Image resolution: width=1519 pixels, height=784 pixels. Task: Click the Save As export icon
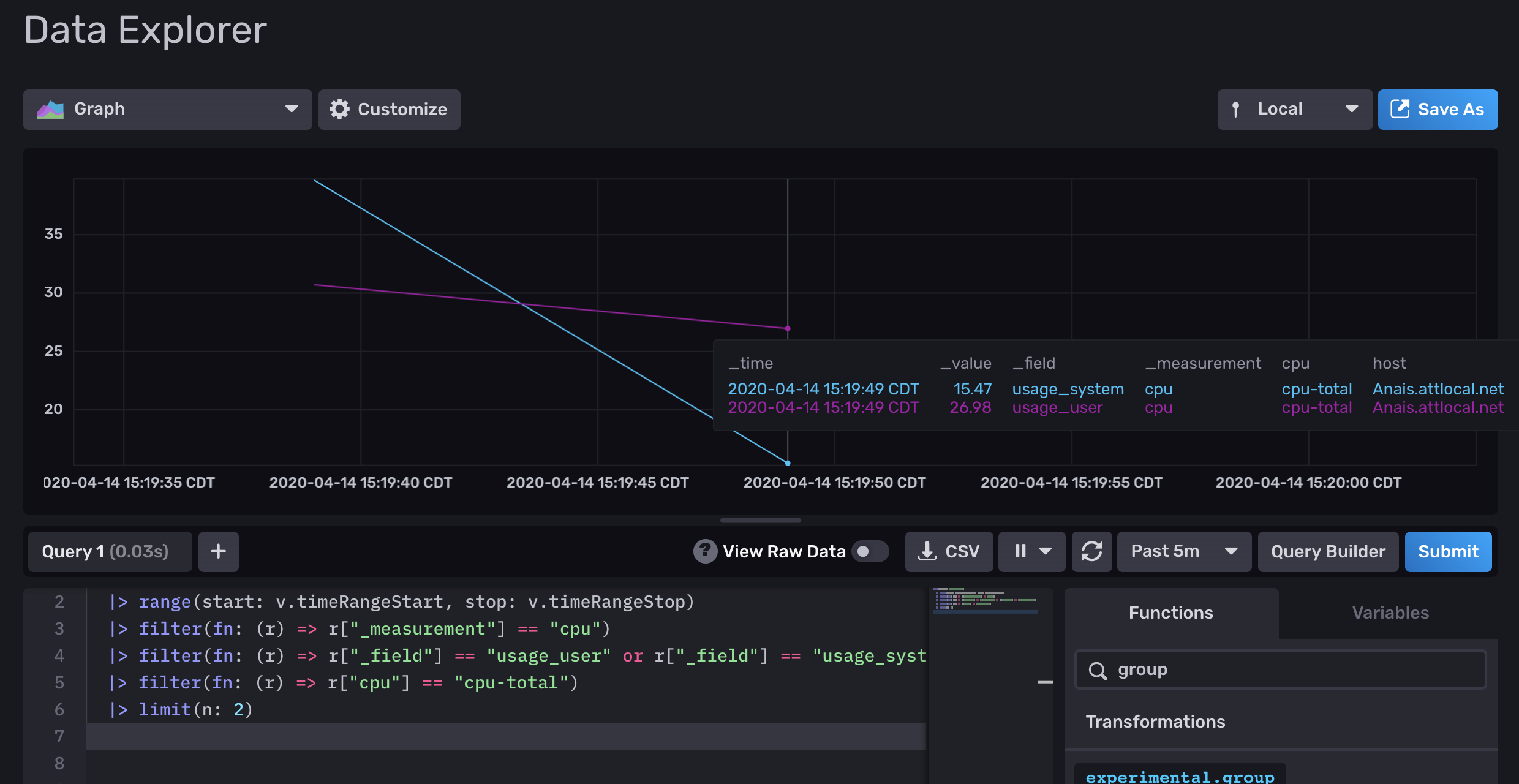[1400, 109]
